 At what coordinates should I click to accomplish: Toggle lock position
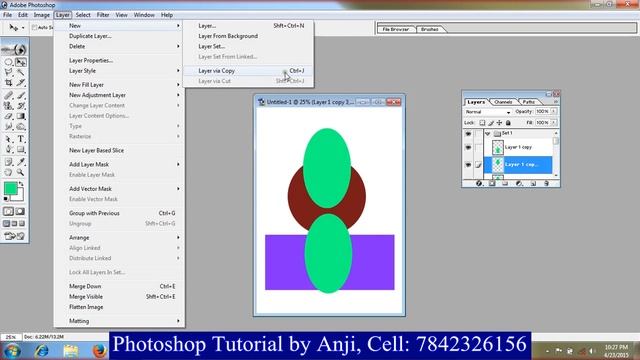click(499, 123)
